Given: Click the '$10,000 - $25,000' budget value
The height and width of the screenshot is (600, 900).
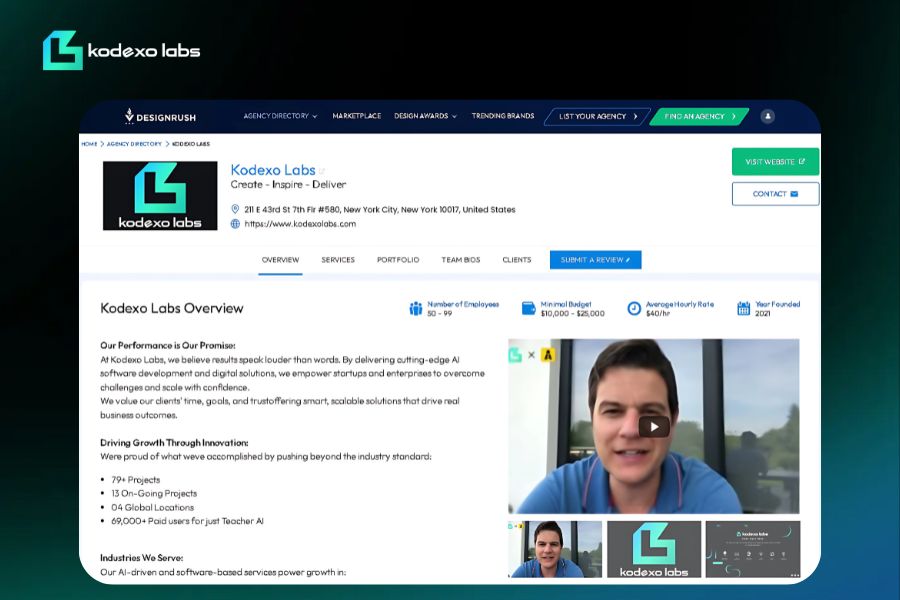Looking at the screenshot, I should tap(572, 313).
